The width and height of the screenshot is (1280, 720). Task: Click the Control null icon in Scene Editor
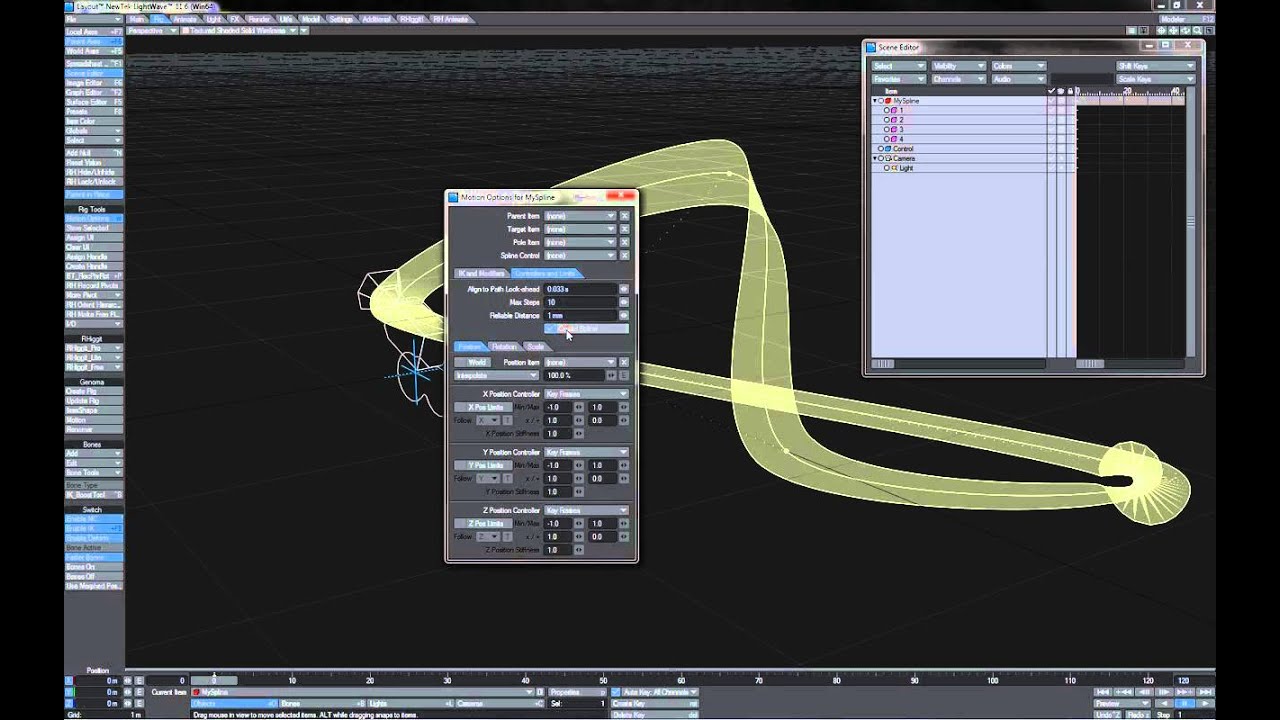pos(888,149)
